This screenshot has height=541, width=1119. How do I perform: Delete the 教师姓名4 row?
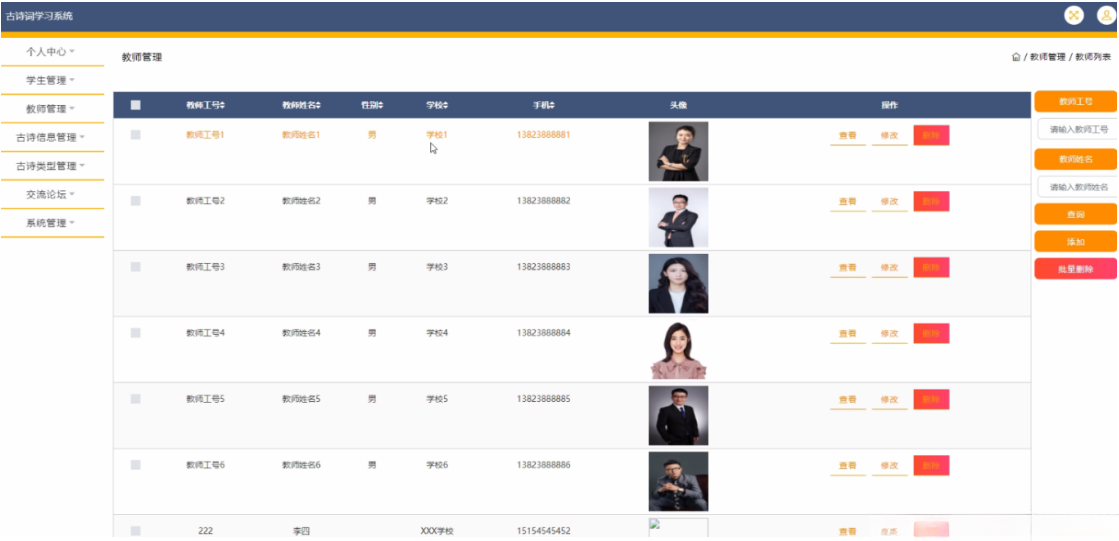(x=931, y=333)
